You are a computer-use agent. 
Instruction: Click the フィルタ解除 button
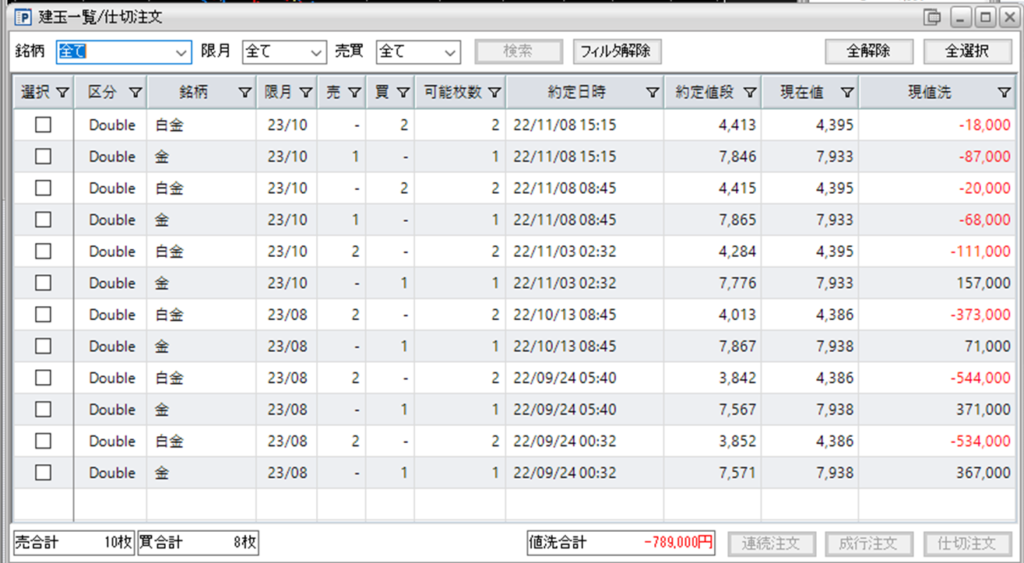[617, 52]
